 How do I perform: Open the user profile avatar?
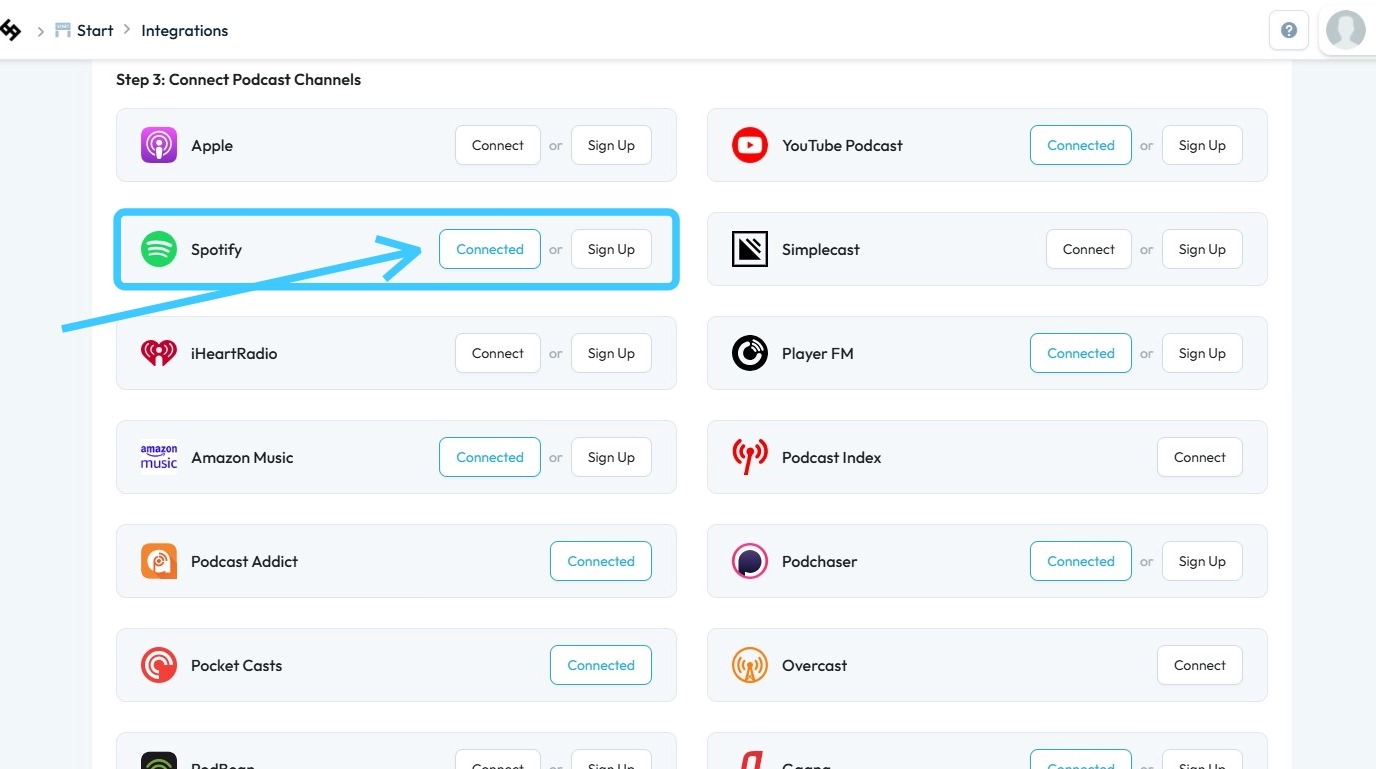[x=1345, y=30]
